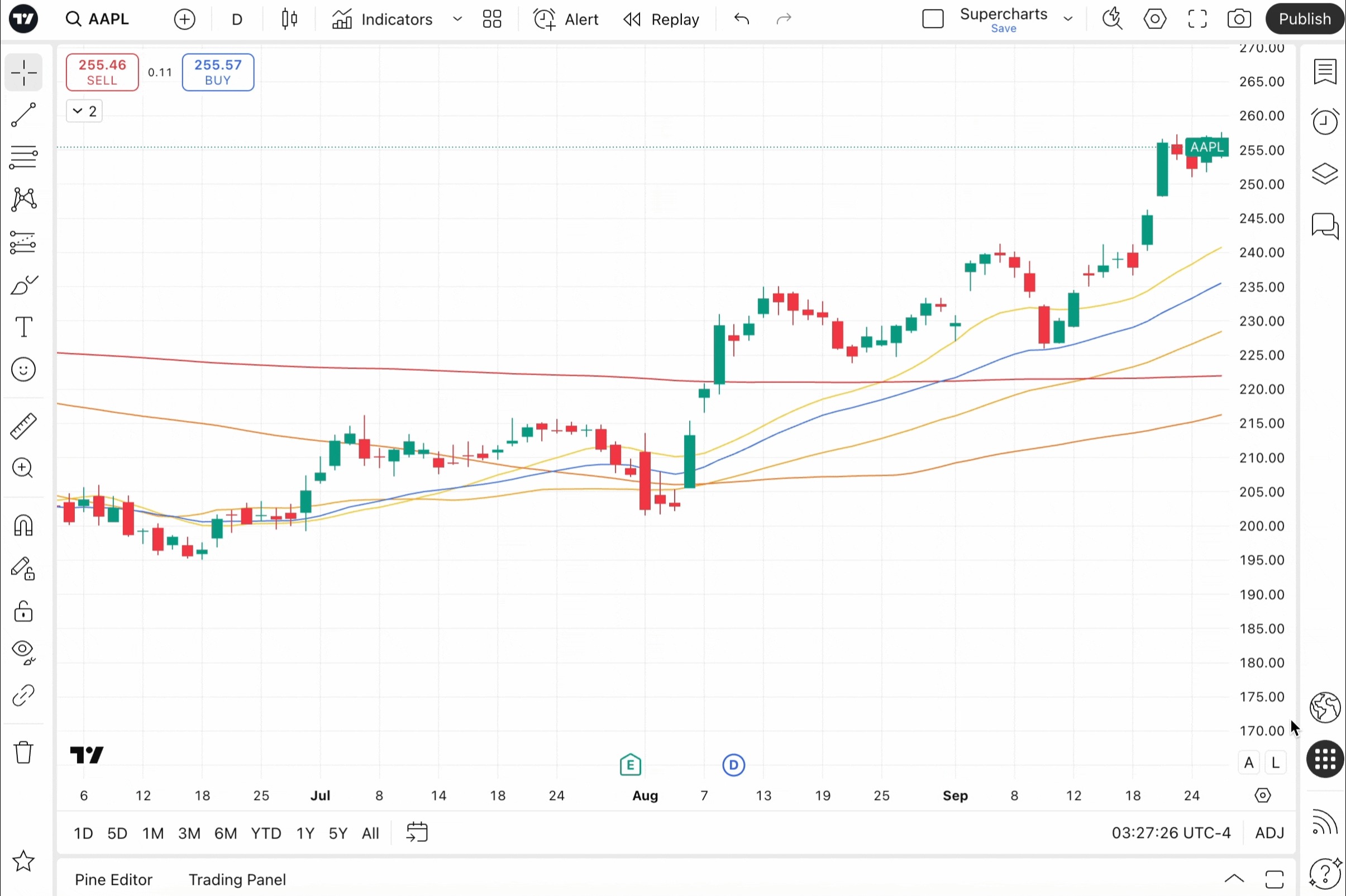Toggle lock all drawing tools
The height and width of the screenshot is (896, 1346).
click(23, 611)
